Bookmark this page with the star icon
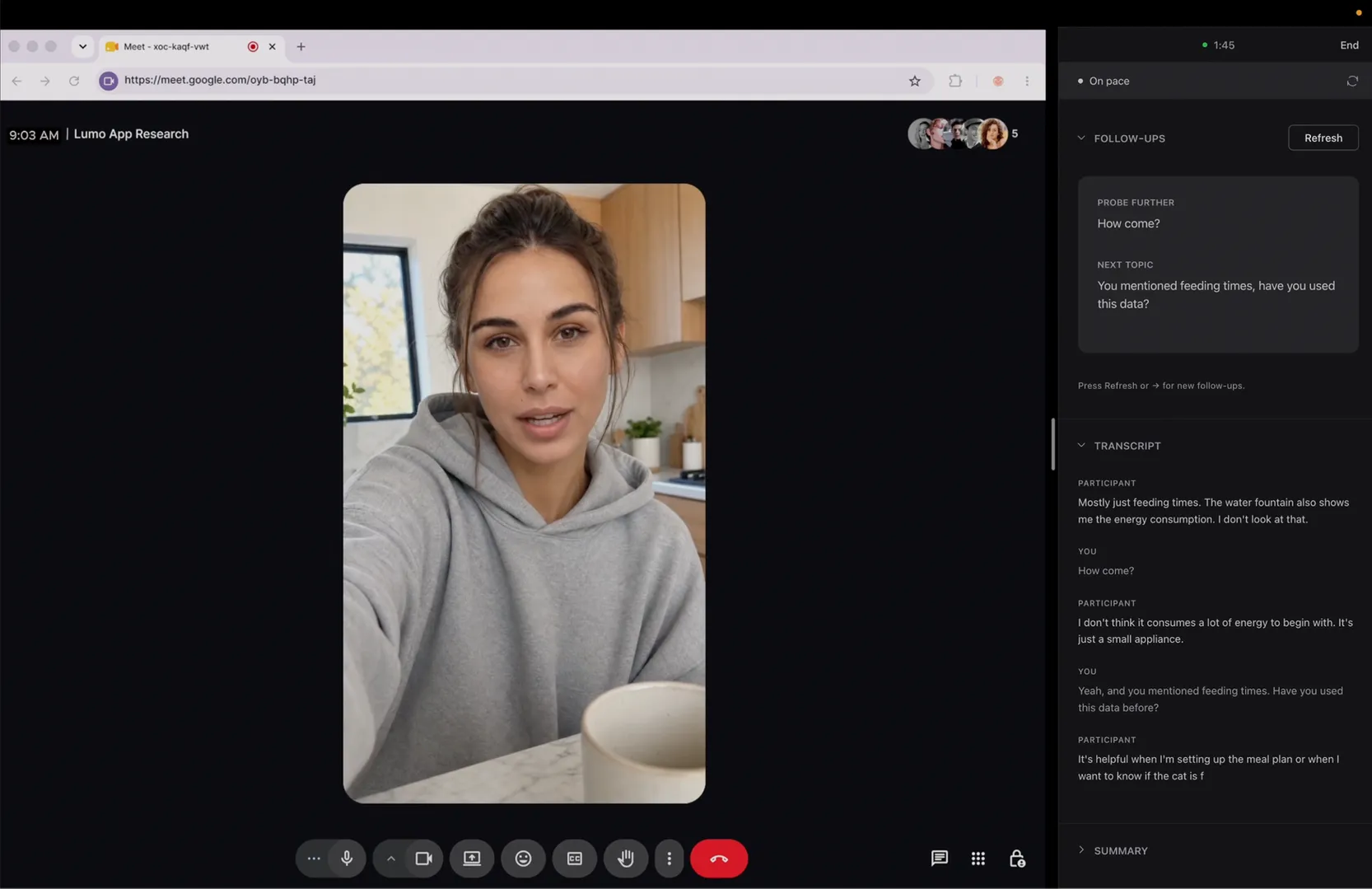The image size is (1372, 889). [915, 81]
